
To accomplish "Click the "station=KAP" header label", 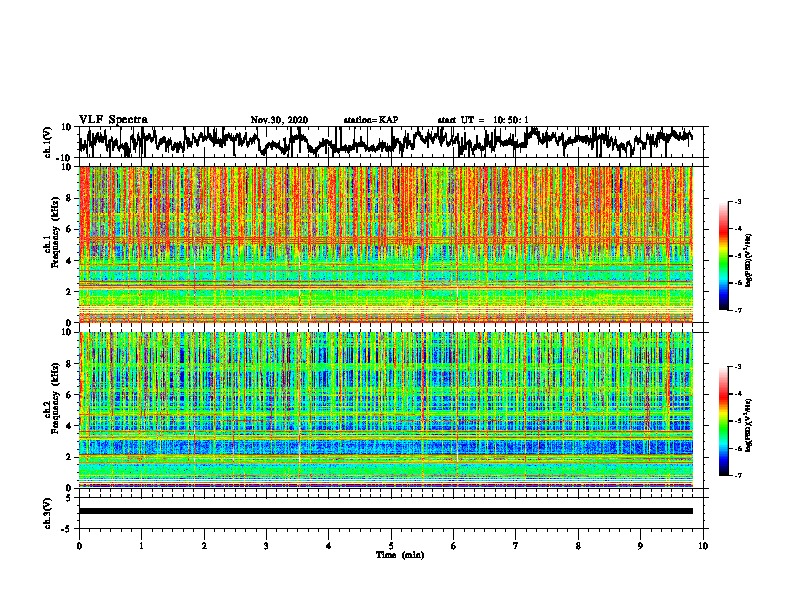I will (370, 120).
